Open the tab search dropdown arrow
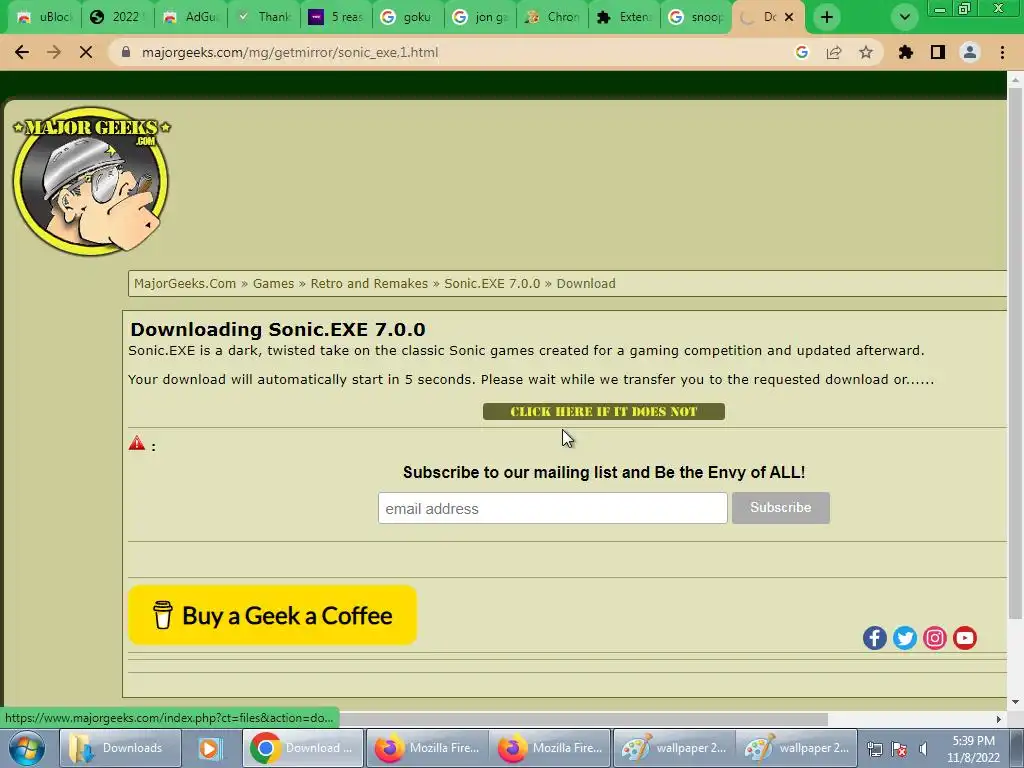The width and height of the screenshot is (1024, 768). pos(904,17)
